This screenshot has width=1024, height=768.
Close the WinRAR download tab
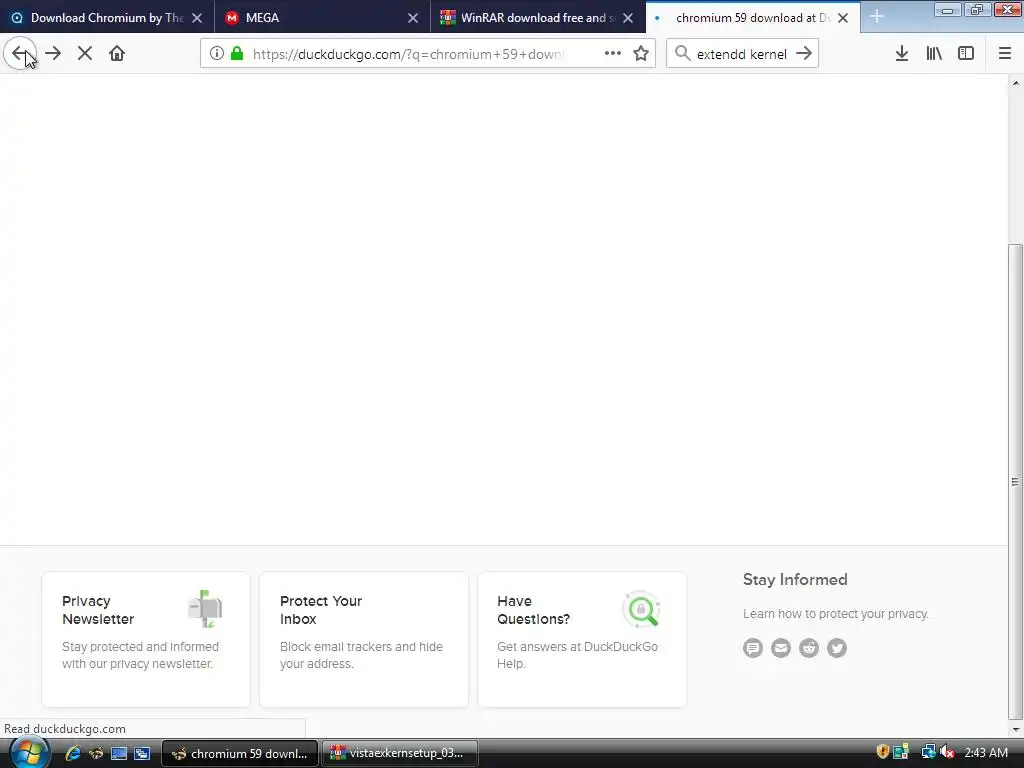click(628, 18)
